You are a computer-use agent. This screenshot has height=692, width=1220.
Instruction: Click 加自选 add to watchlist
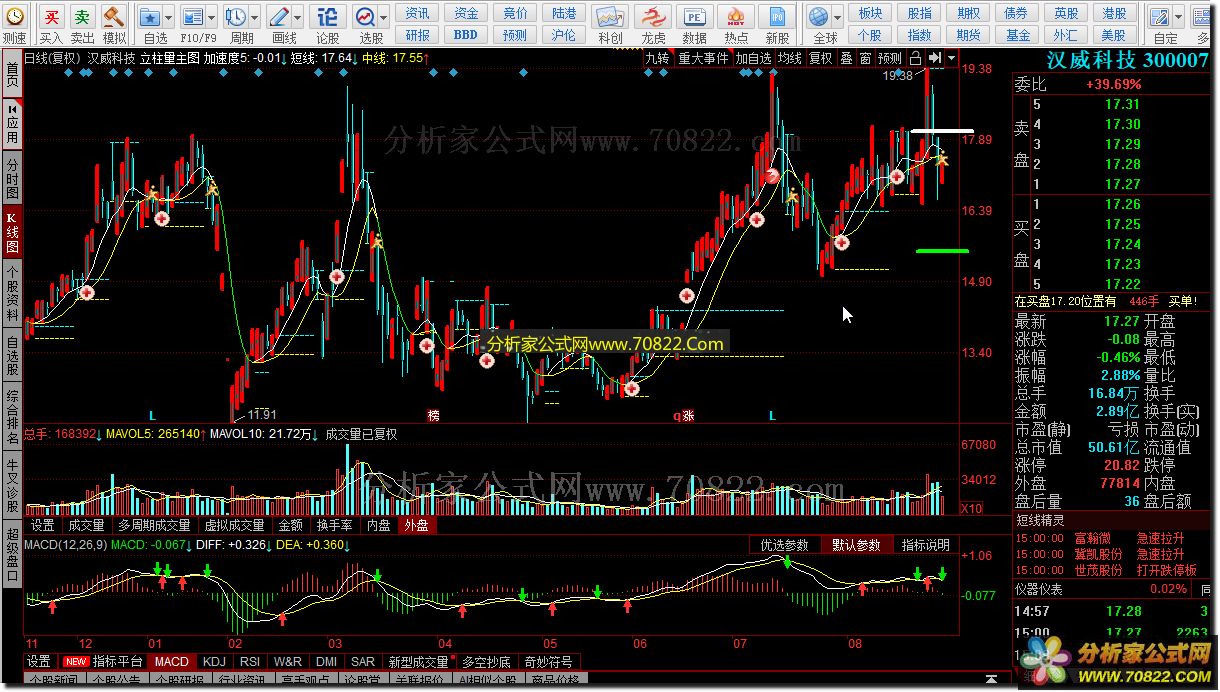pos(753,58)
